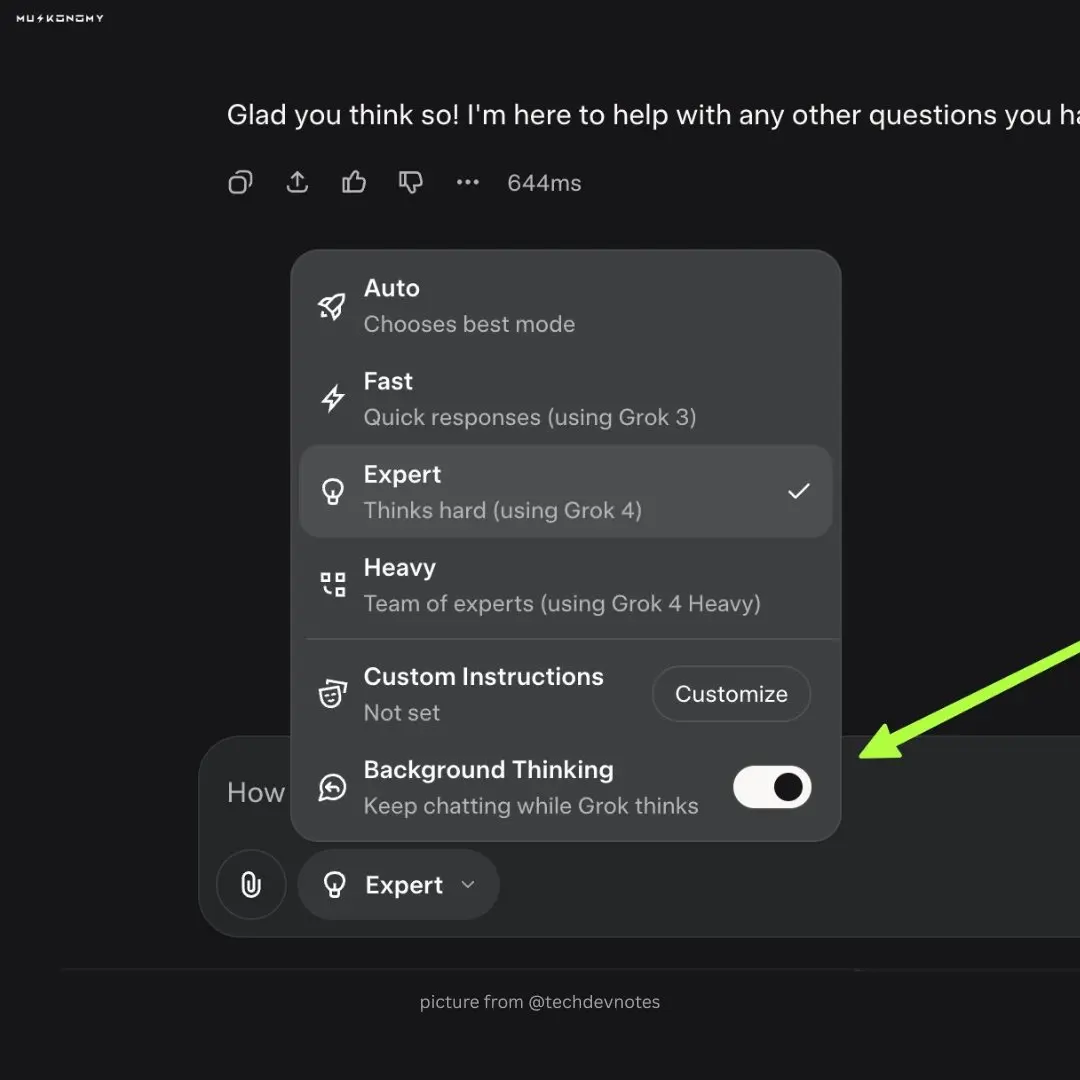Screen dimensions: 1080x1080
Task: Choose Fast mode using Grok 3
Action: (x=566, y=399)
